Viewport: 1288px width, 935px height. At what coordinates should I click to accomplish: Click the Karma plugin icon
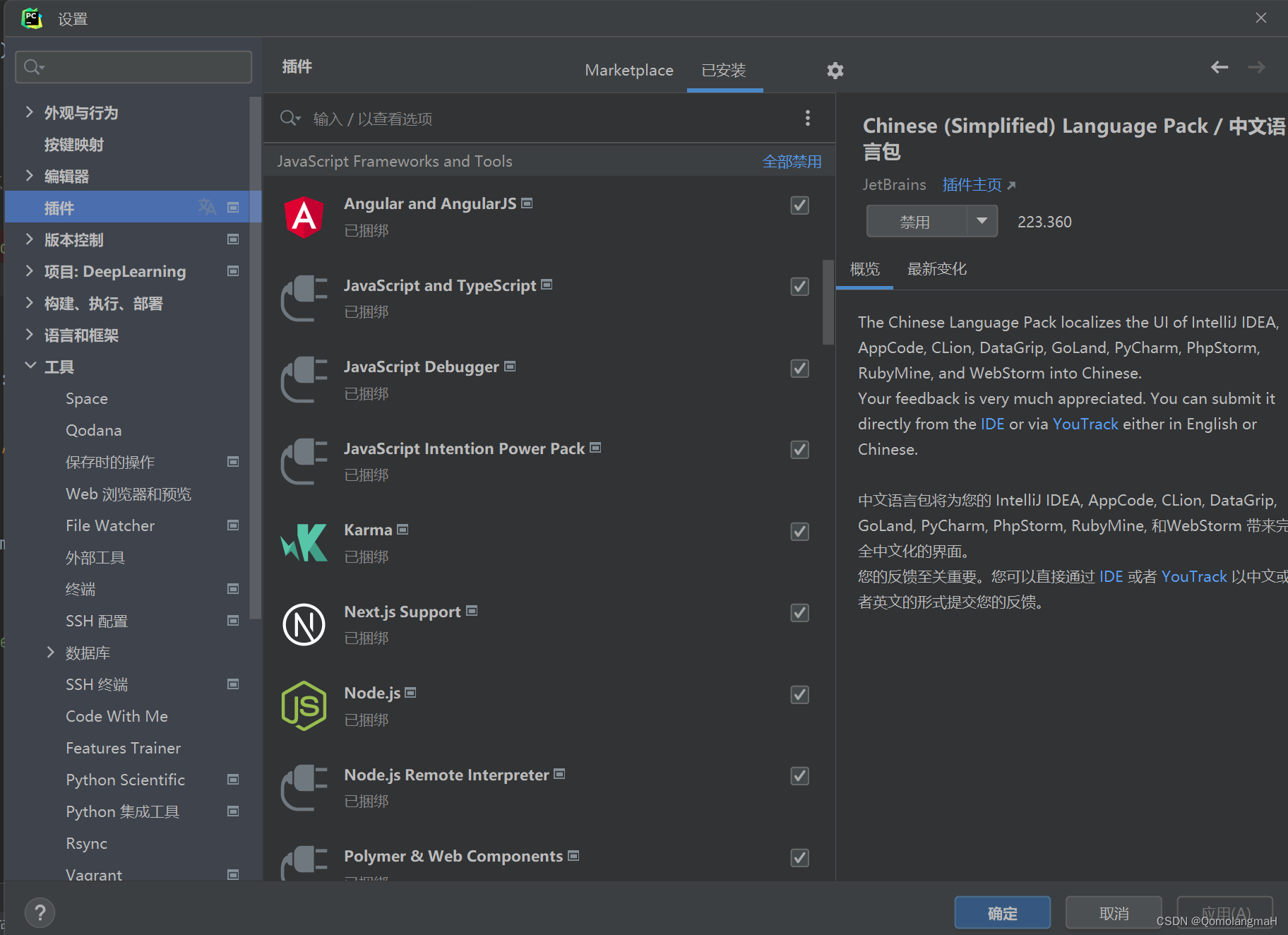tap(304, 543)
